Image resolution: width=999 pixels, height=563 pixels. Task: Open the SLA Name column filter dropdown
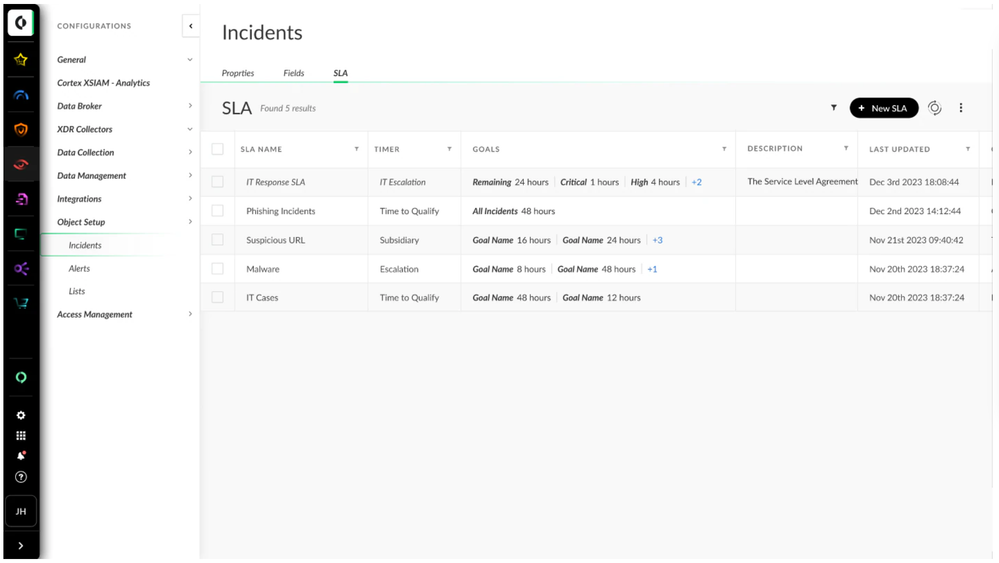(357, 149)
